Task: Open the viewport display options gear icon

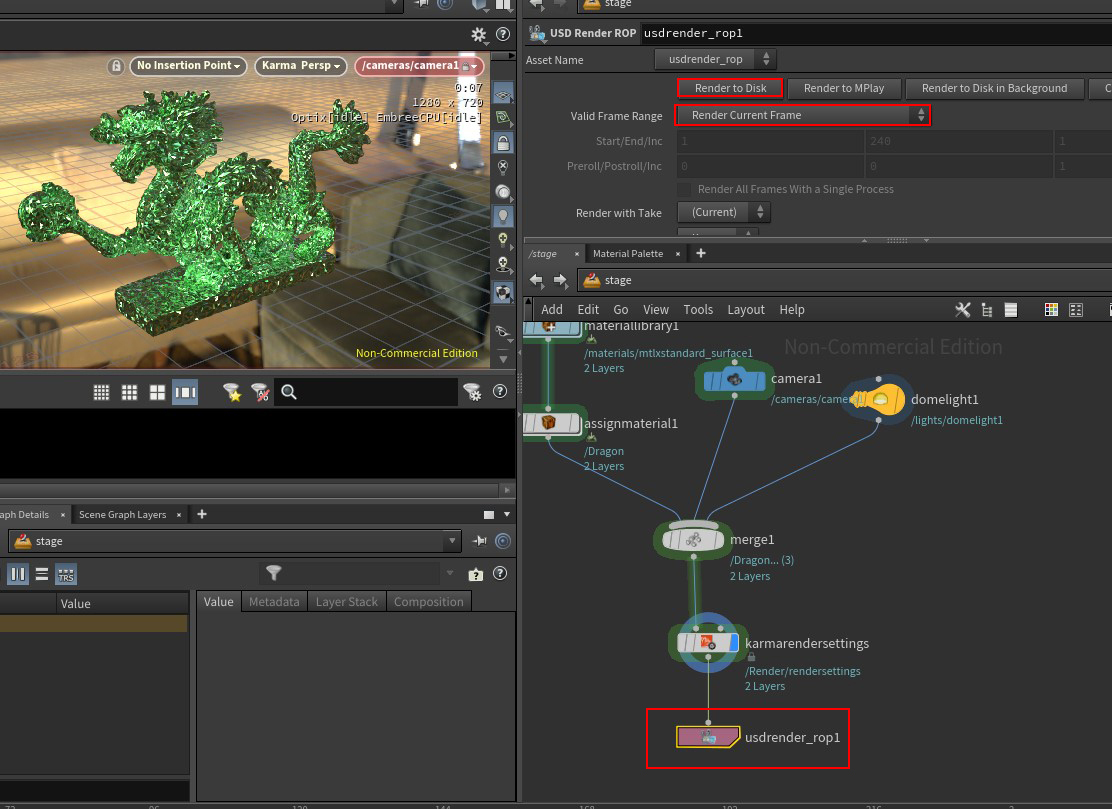Action: [478, 33]
